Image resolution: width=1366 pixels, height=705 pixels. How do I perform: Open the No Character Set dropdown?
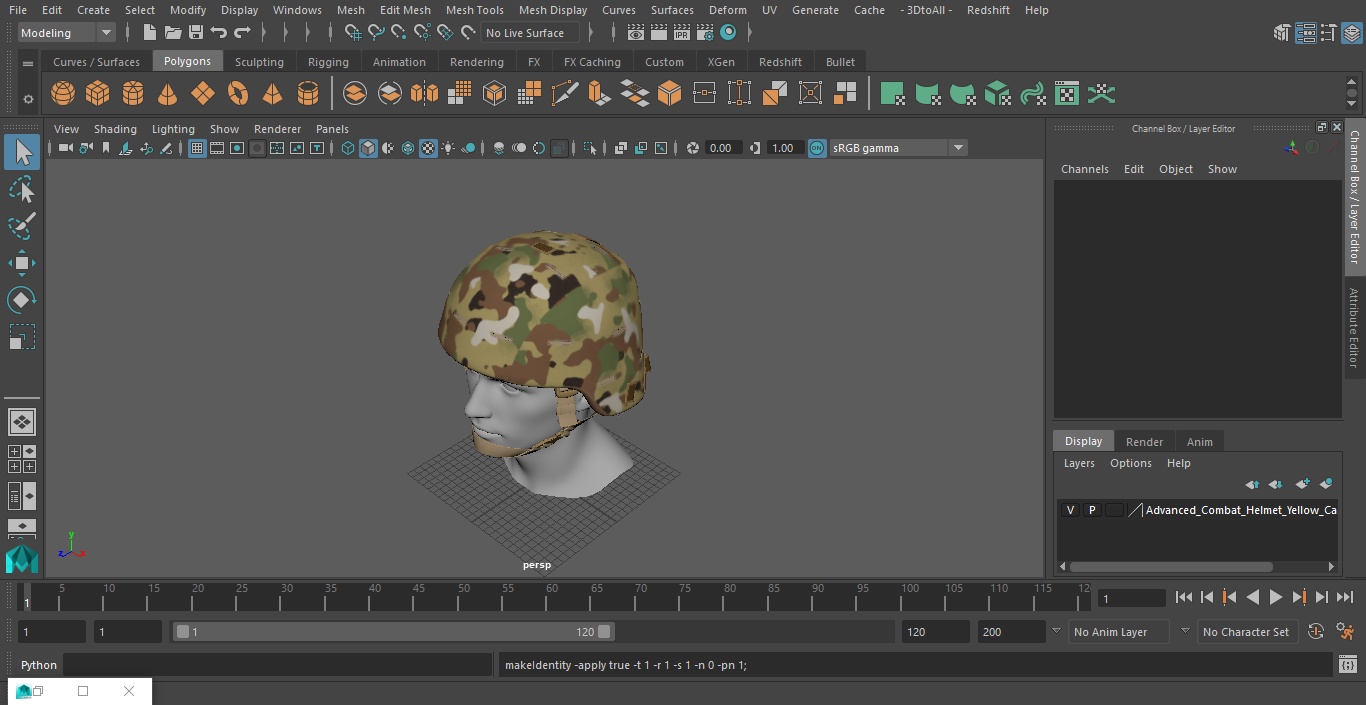(1246, 632)
